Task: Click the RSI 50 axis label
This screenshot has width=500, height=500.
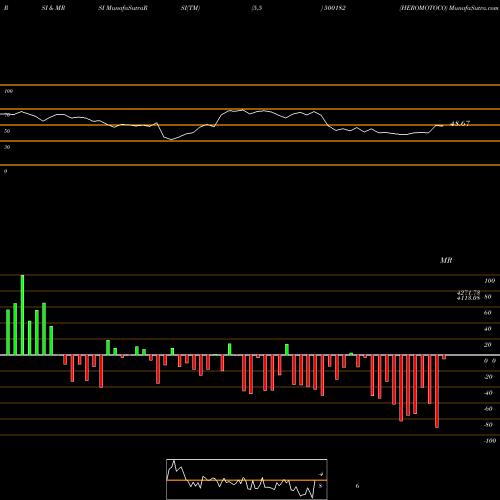Action: pos(7,131)
